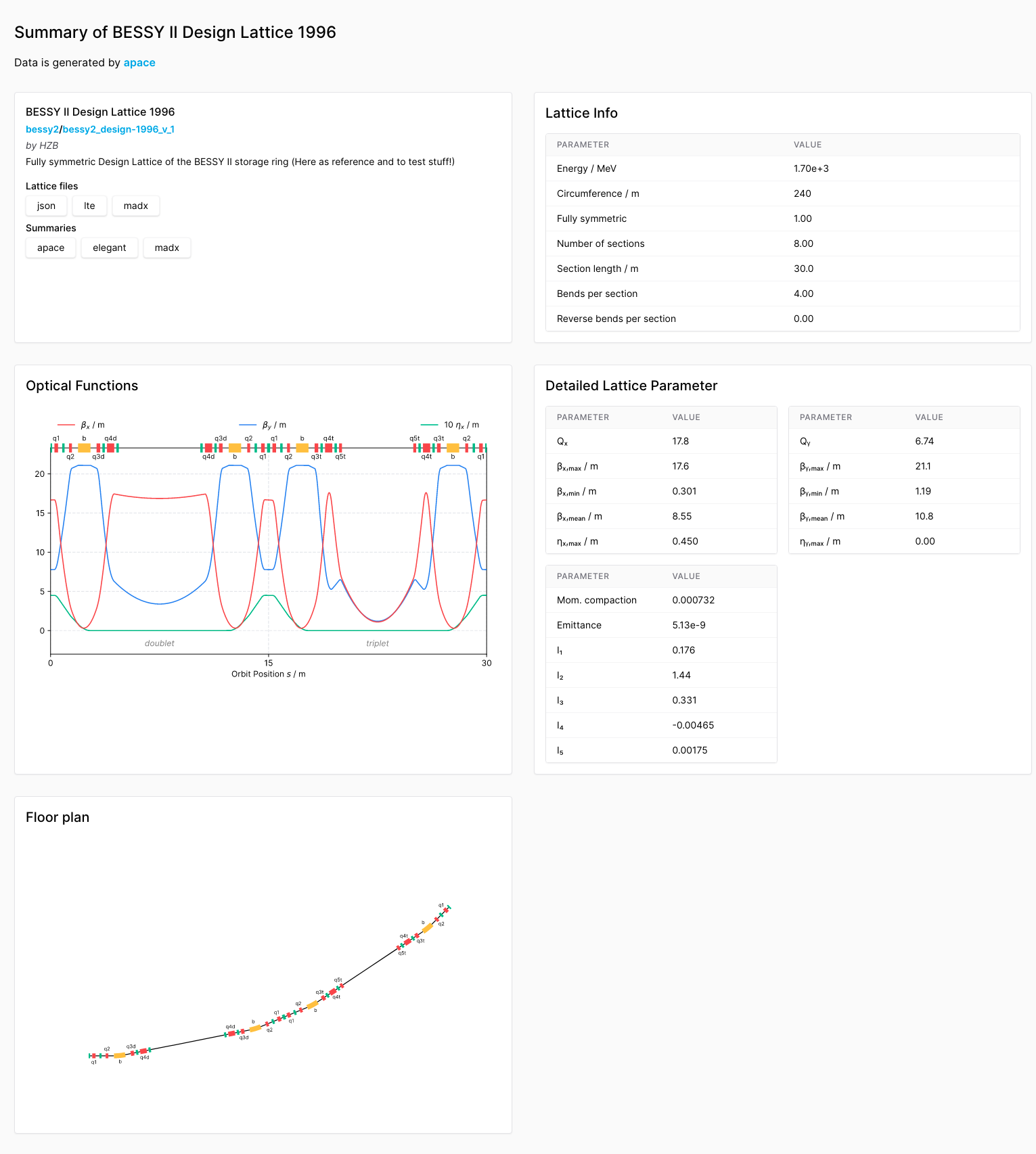This screenshot has width=1036, height=1154.
Task: Open the bessy2 namespace link
Action: coord(42,129)
